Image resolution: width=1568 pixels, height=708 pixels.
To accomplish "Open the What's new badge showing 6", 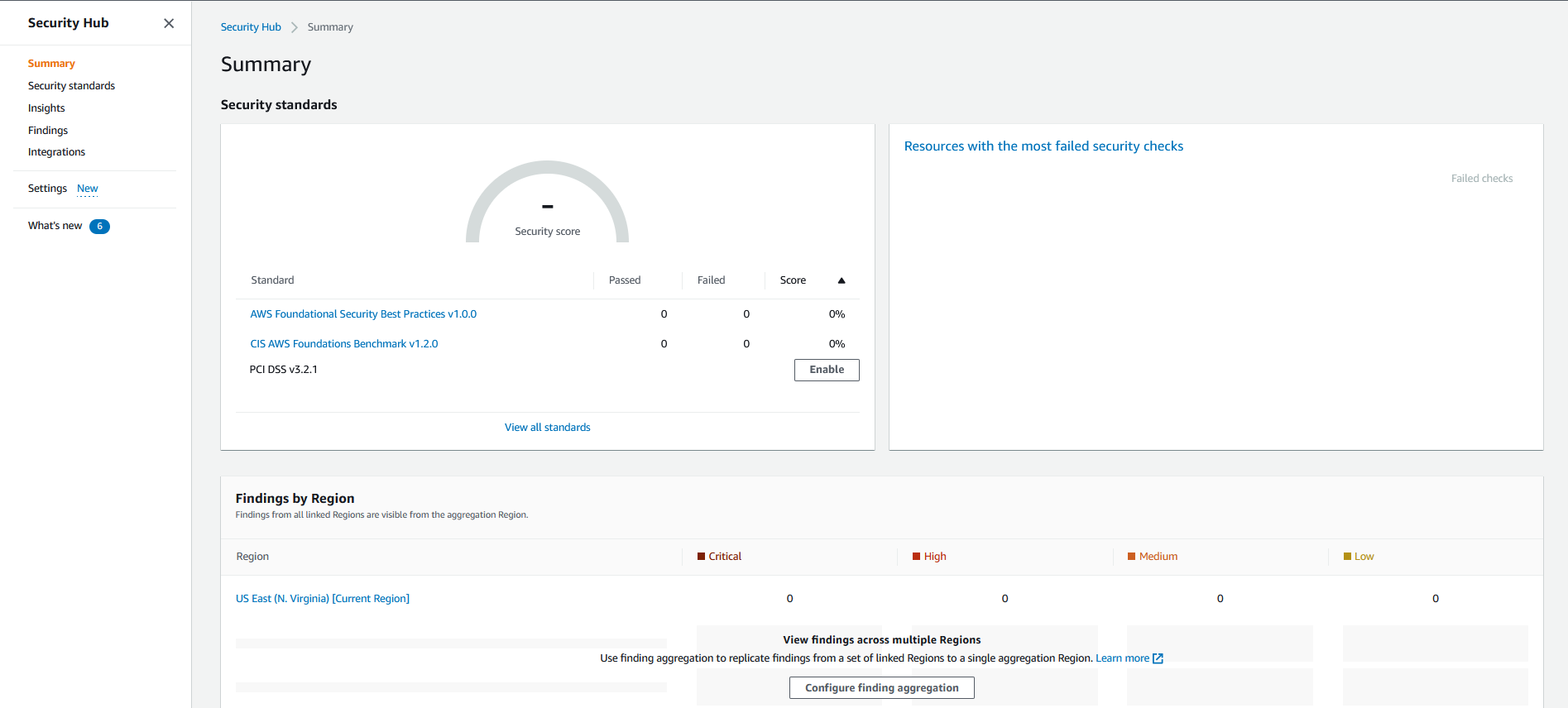I will [99, 226].
